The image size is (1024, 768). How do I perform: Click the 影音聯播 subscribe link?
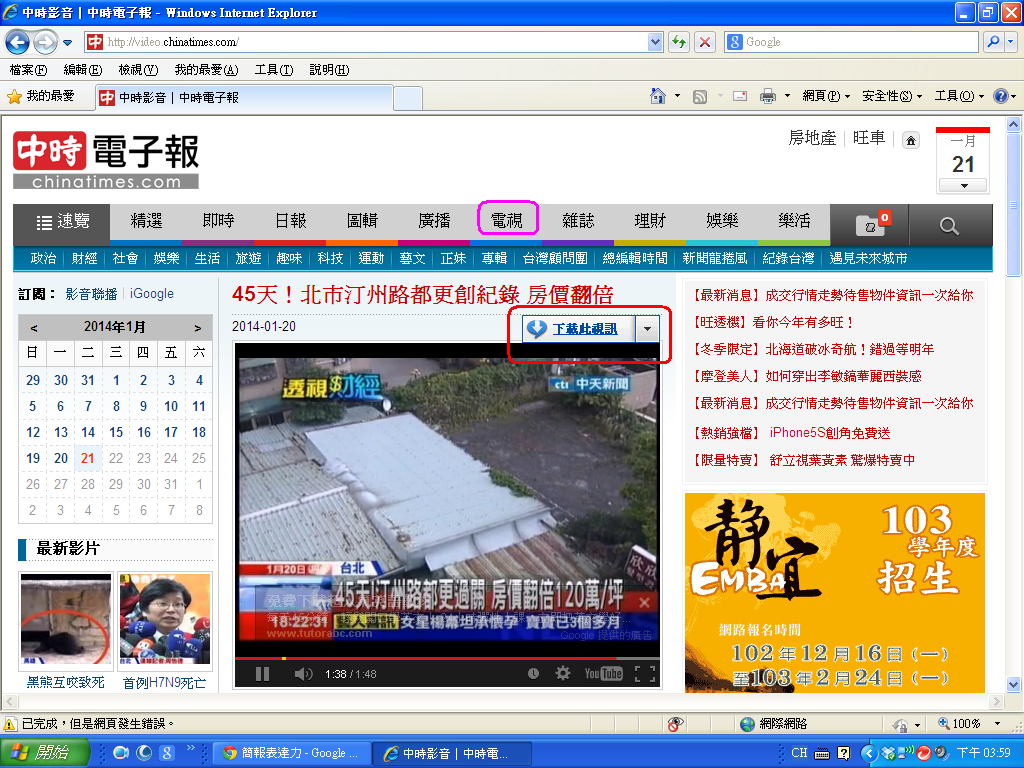(x=91, y=294)
